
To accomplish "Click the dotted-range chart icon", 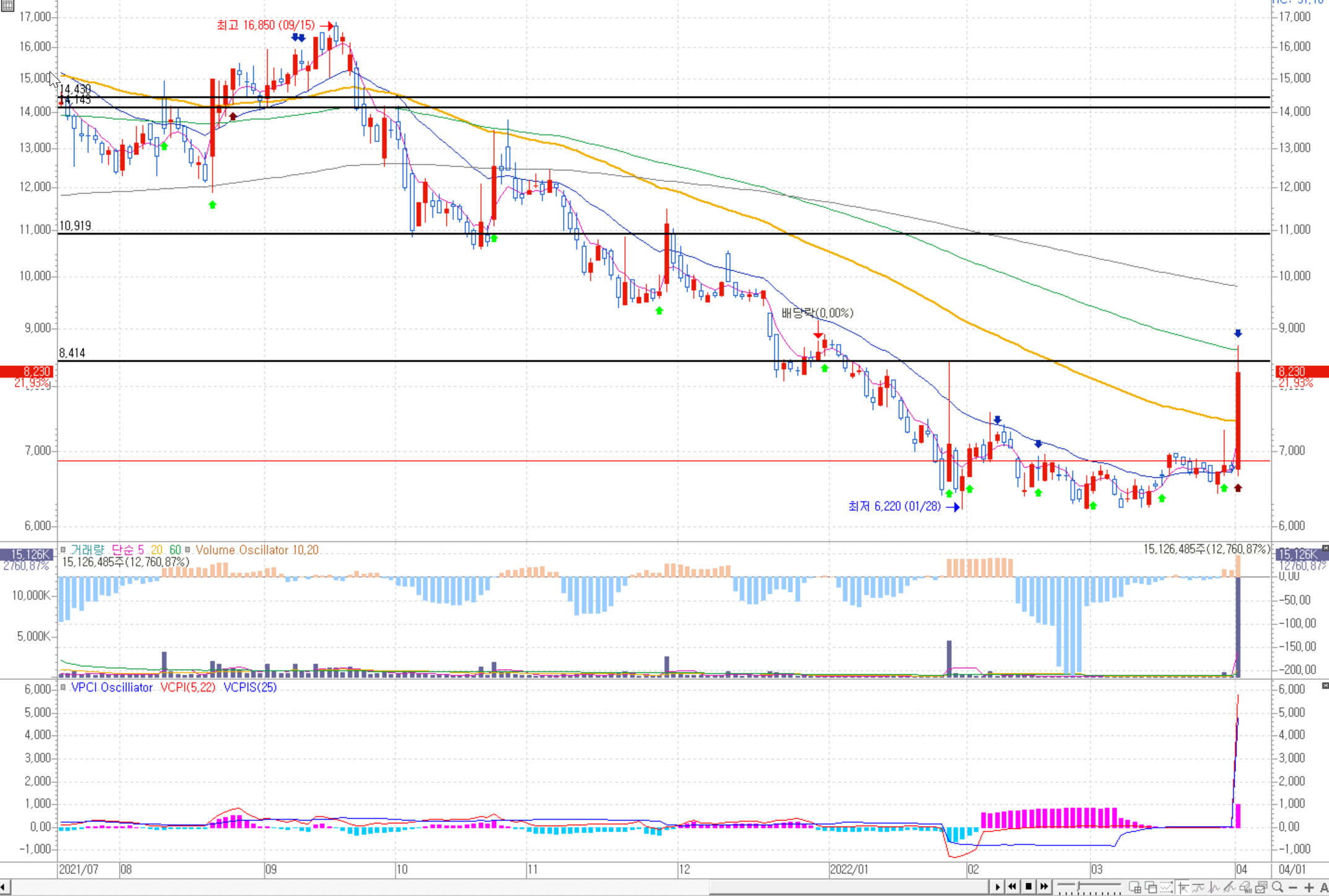I will pyautogui.click(x=1166, y=887).
